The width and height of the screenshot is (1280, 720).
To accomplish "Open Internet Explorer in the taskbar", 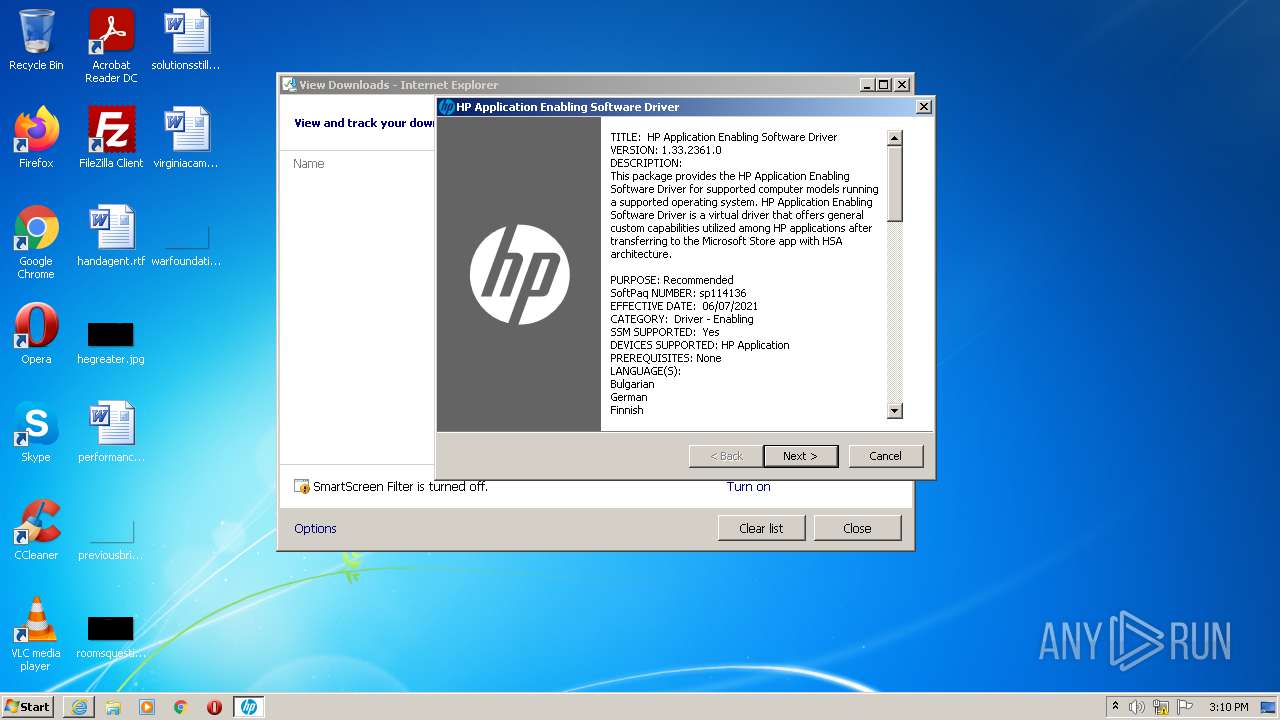I will [x=79, y=707].
